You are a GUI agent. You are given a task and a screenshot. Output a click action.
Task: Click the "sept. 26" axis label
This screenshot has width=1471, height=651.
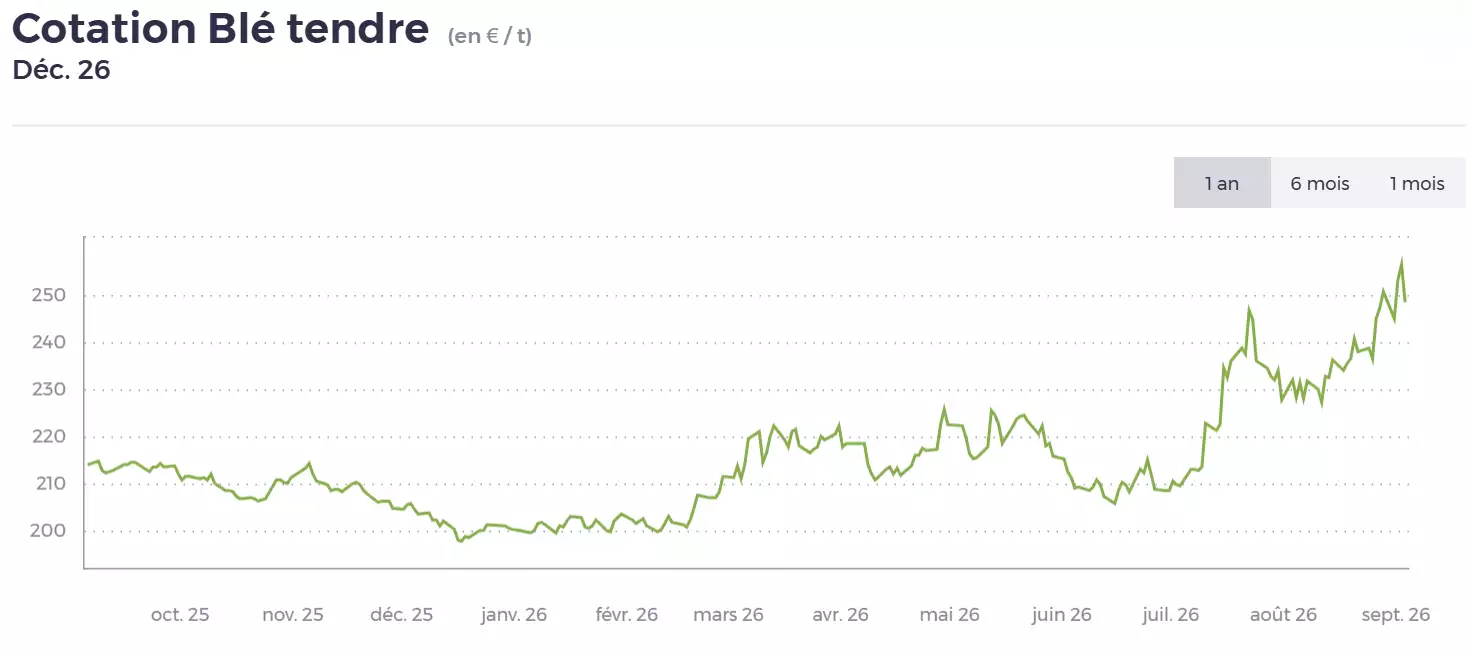1395,614
